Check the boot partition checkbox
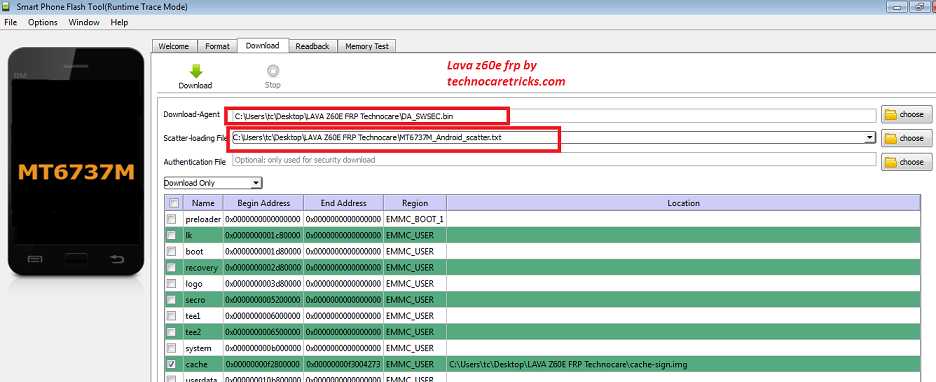Screen dimensions: 936x382 [172, 251]
